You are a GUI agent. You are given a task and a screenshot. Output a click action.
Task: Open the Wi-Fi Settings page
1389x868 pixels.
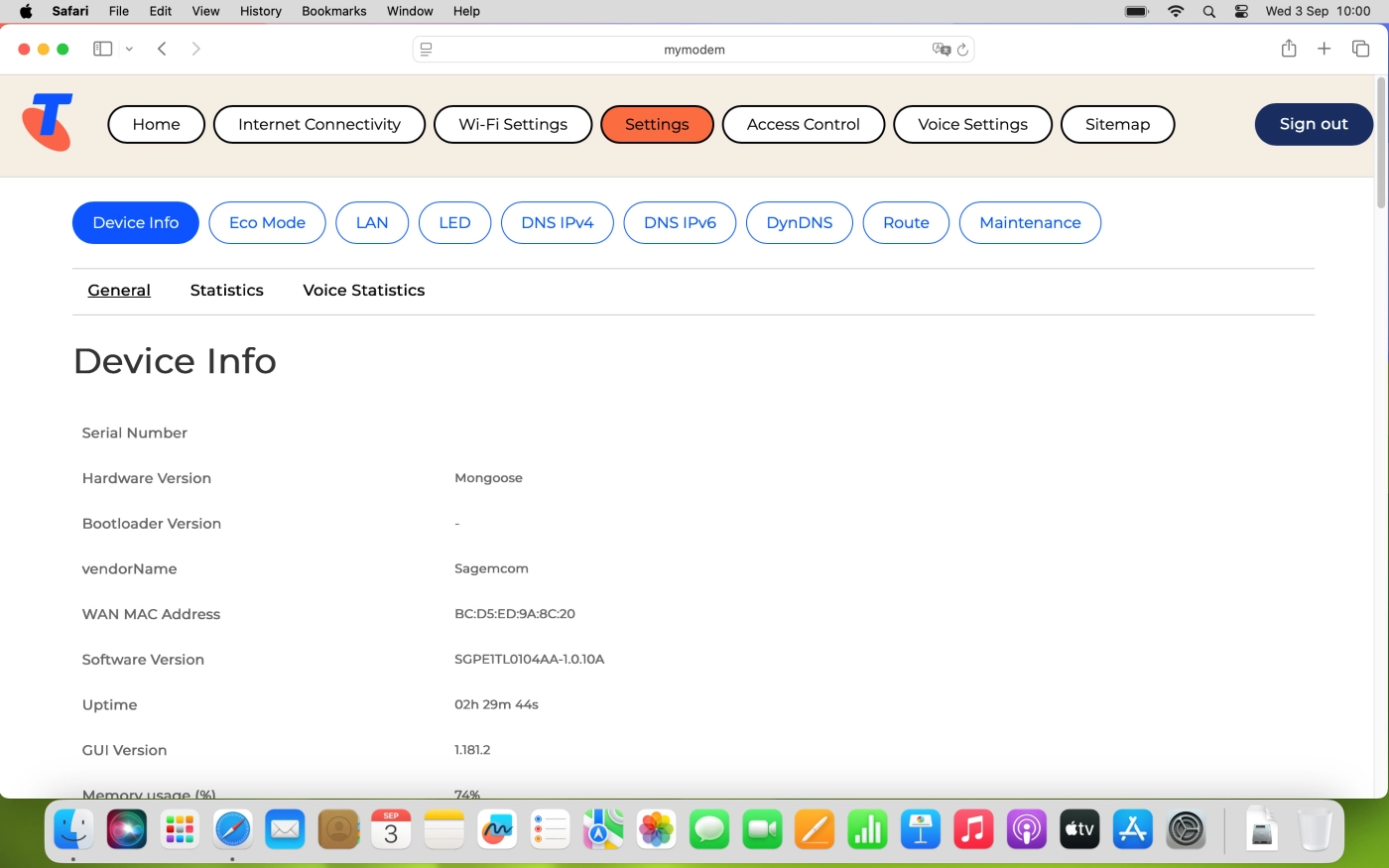[513, 124]
